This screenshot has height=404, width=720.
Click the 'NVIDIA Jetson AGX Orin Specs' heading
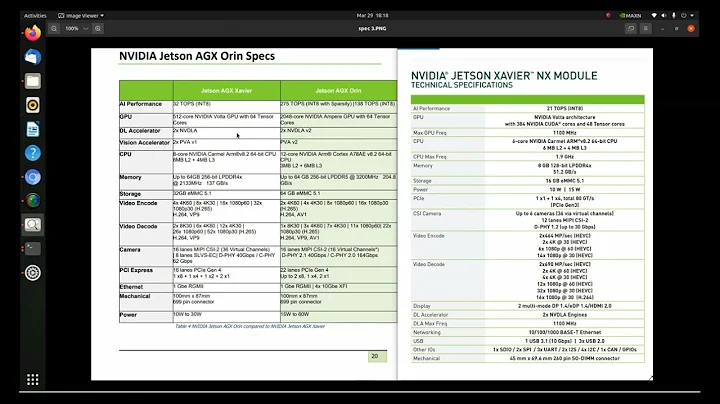pos(197,56)
